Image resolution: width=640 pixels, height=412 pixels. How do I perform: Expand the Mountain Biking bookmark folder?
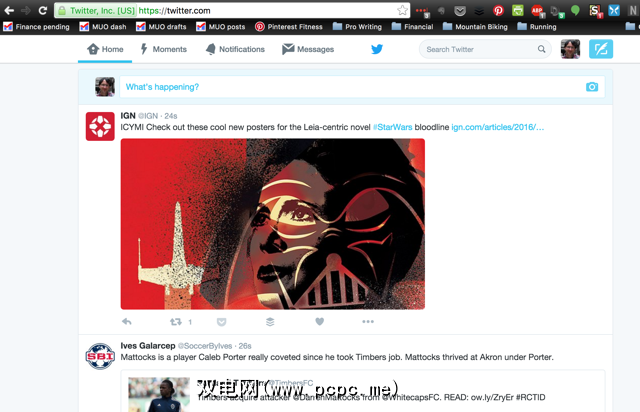475,27
